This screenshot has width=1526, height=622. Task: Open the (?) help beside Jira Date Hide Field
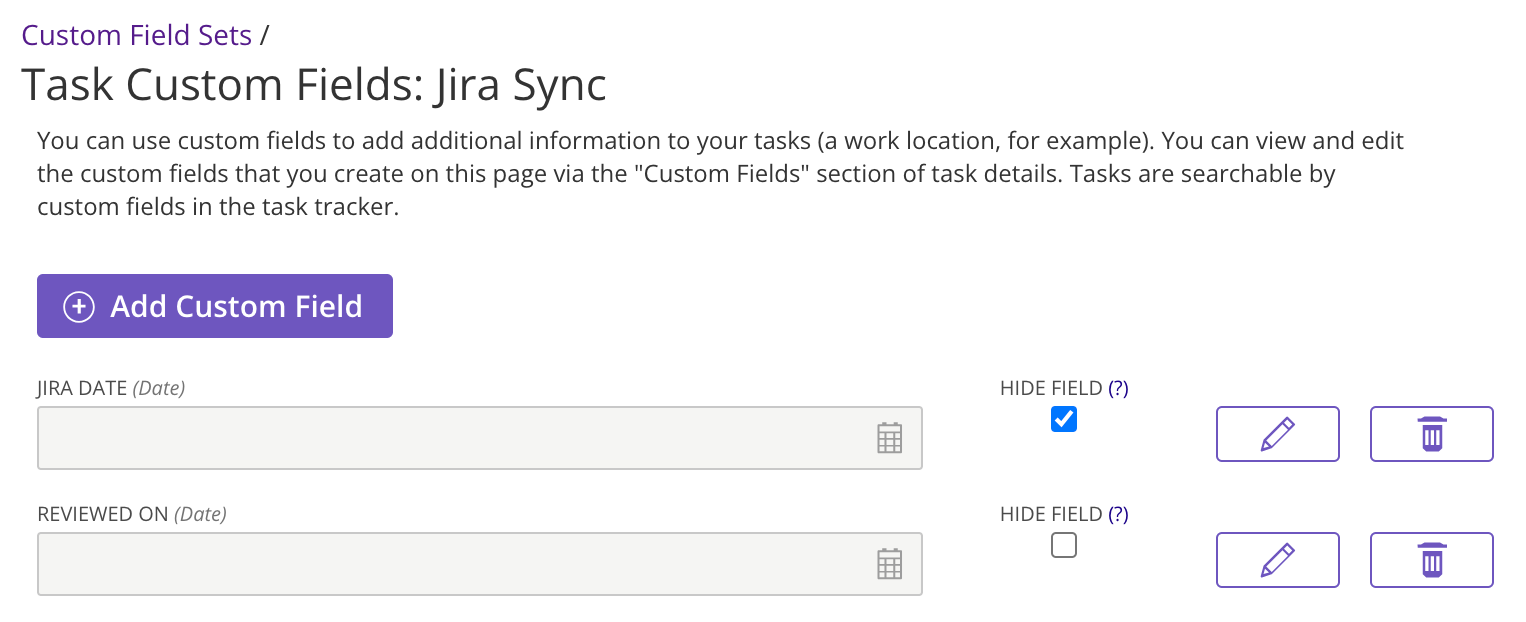tap(1118, 388)
